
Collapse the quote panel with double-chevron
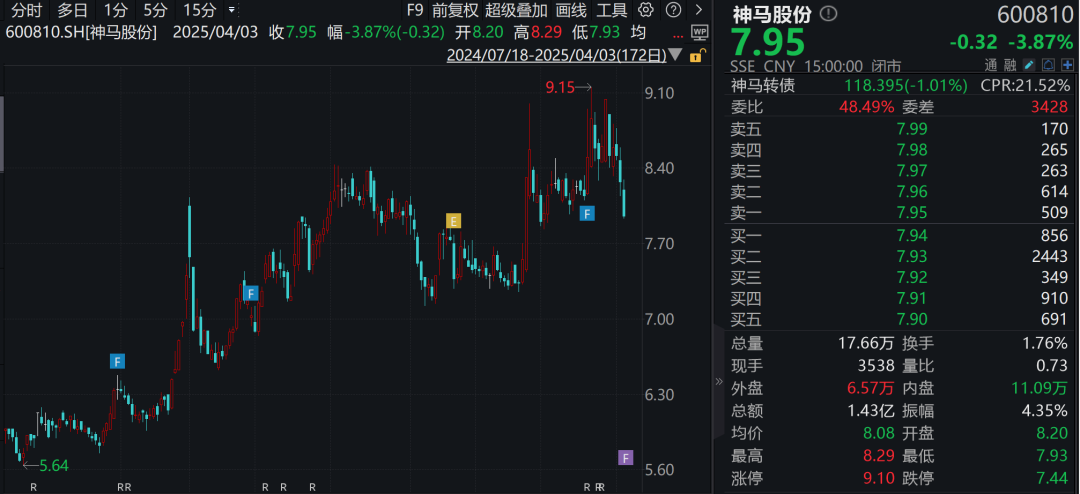(x=719, y=381)
